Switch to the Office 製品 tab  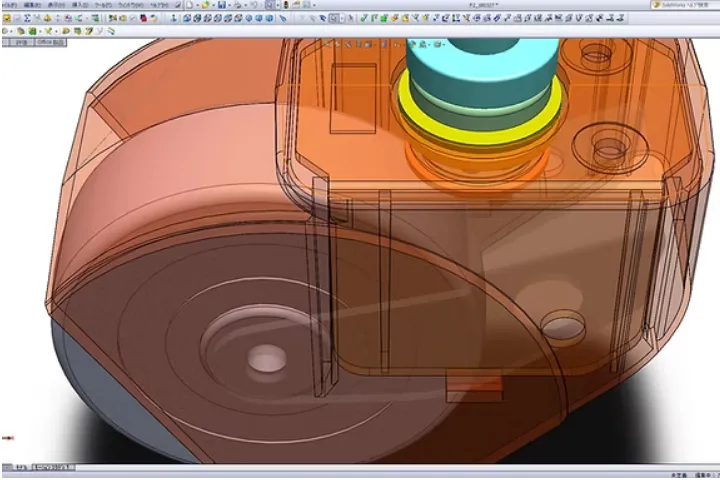point(50,42)
